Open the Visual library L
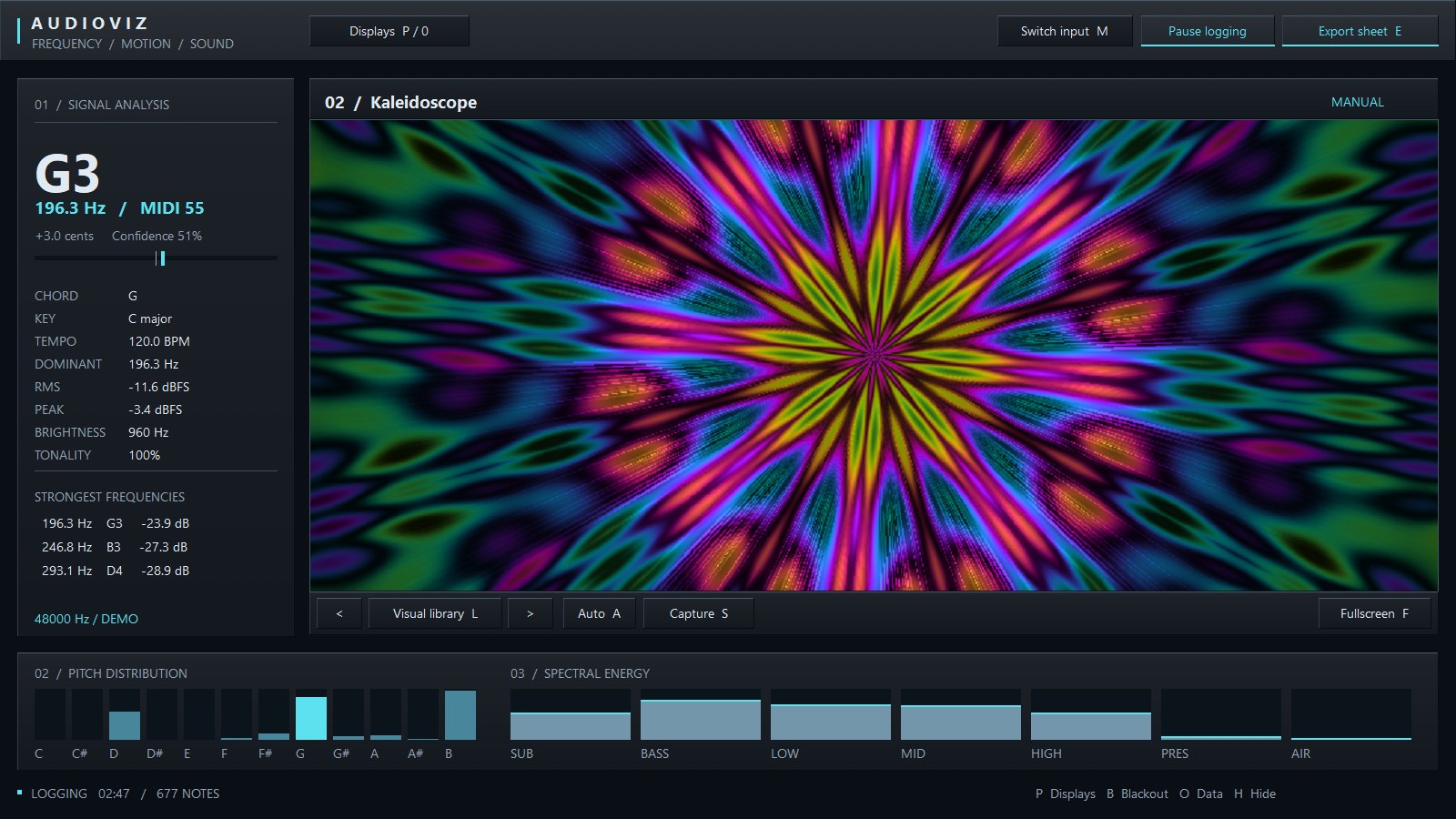Screen dimensions: 1456x819 pos(435,613)
